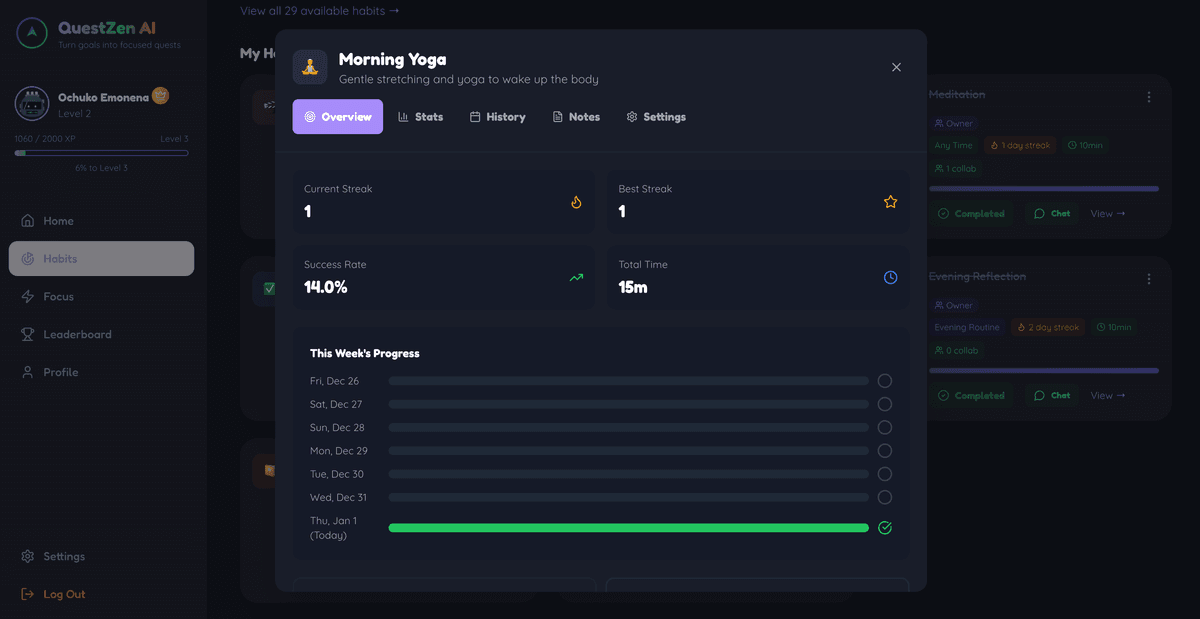Viewport: 1200px width, 619px height.
Task: Mark Fri, Dec 26 as completed
Action: click(884, 380)
